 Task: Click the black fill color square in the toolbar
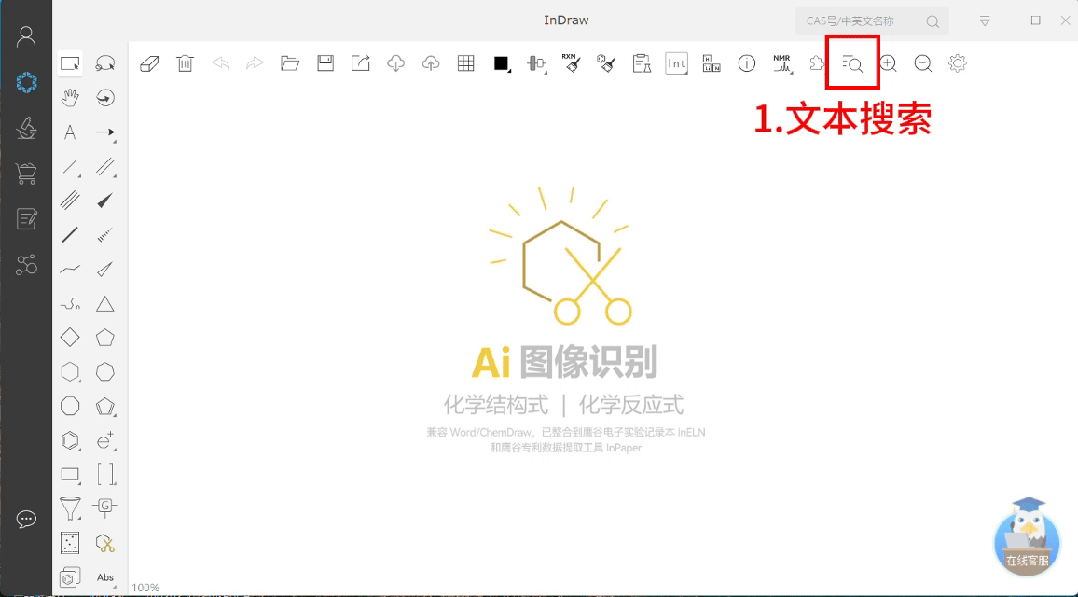(501, 63)
